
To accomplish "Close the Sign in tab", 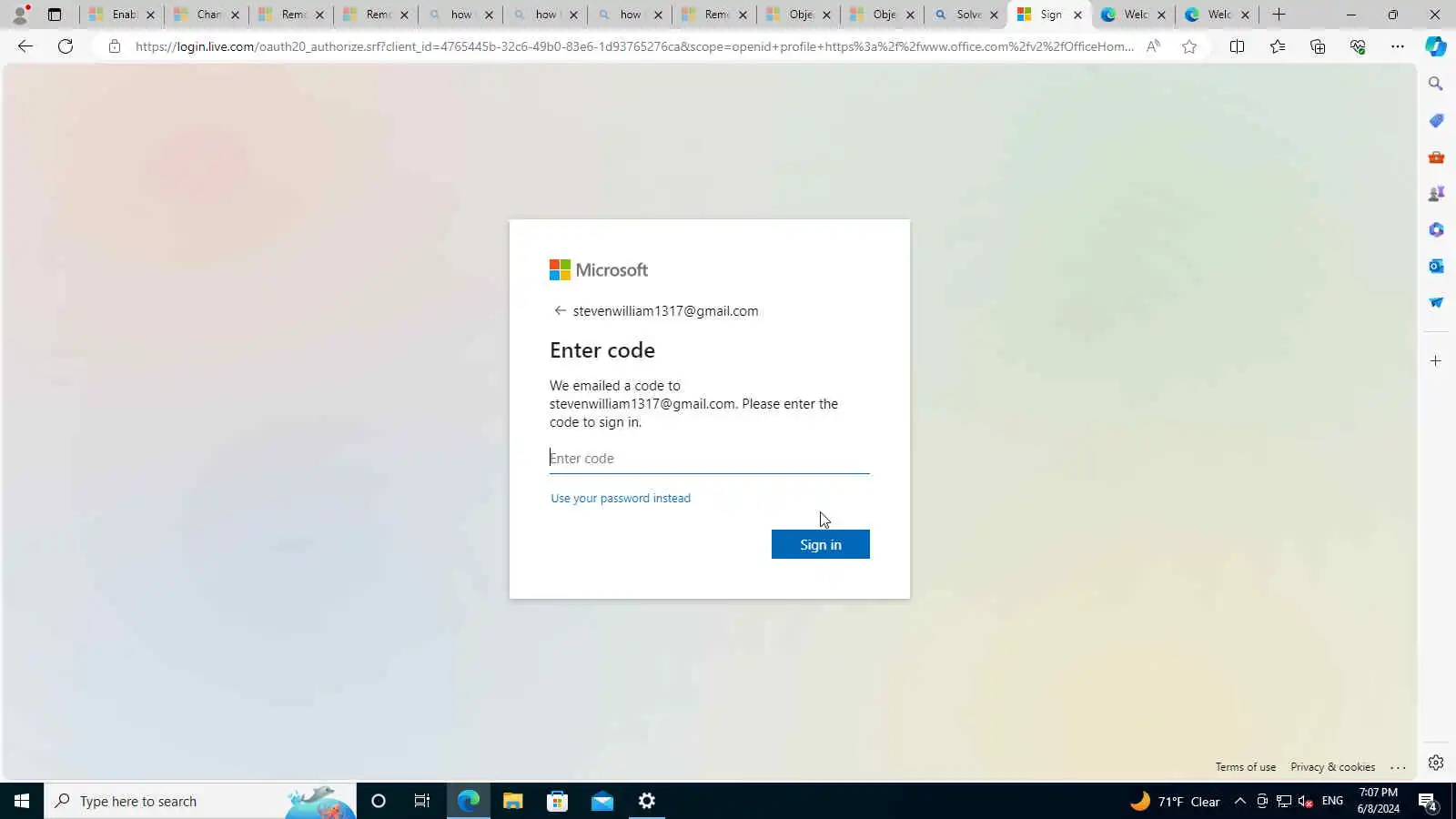I will coord(1077,15).
